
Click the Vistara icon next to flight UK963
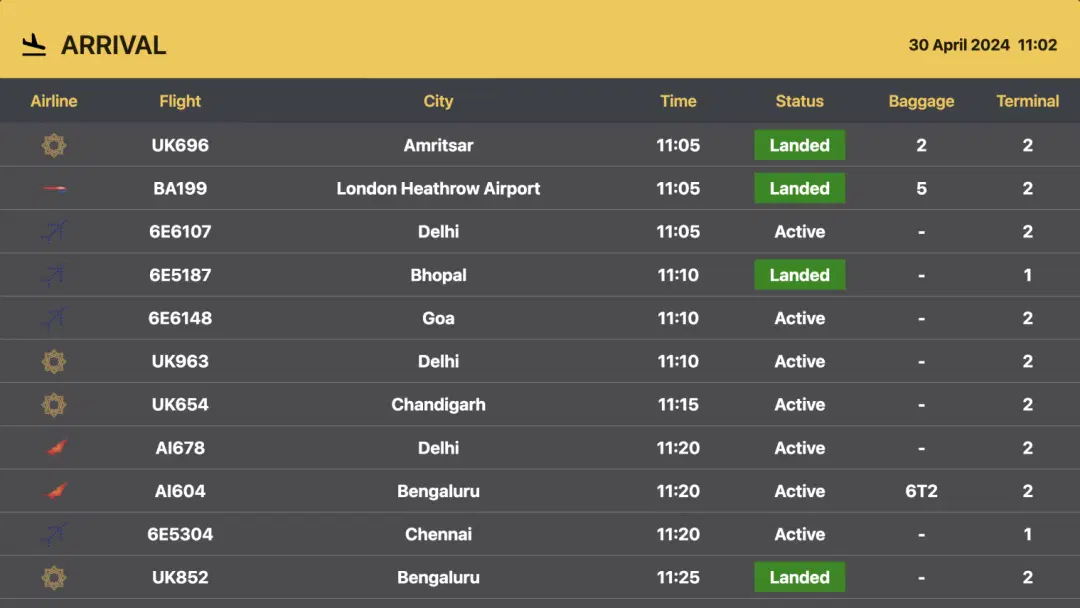pyautogui.click(x=54, y=361)
